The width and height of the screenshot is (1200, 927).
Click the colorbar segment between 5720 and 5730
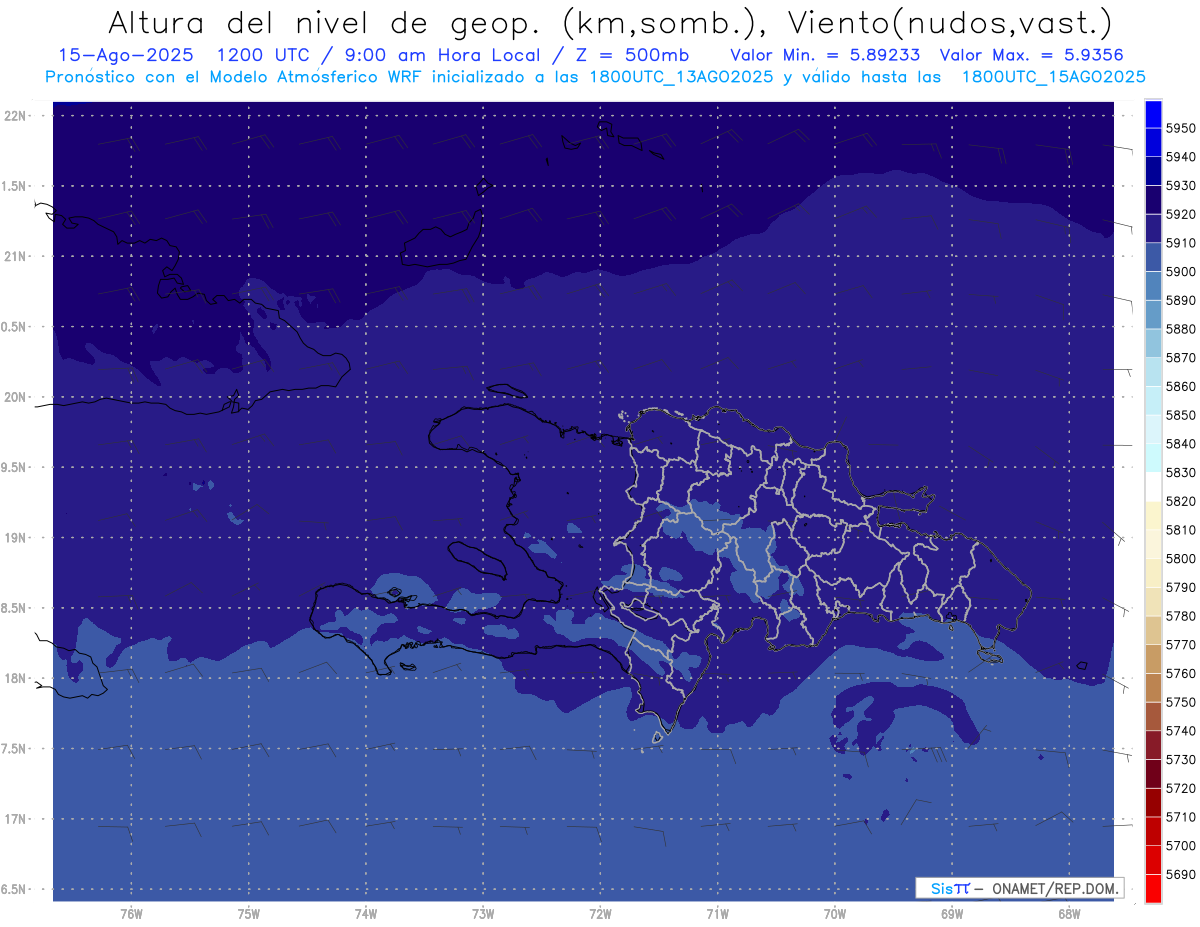(1152, 773)
